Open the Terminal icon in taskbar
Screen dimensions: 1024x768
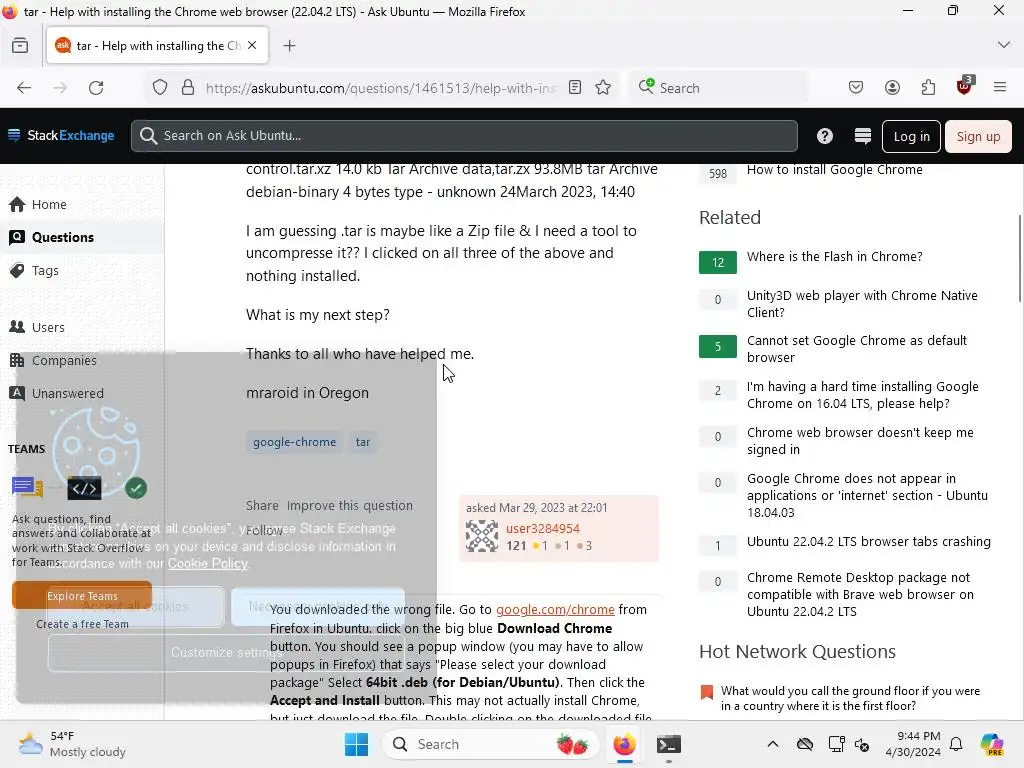[x=669, y=744]
